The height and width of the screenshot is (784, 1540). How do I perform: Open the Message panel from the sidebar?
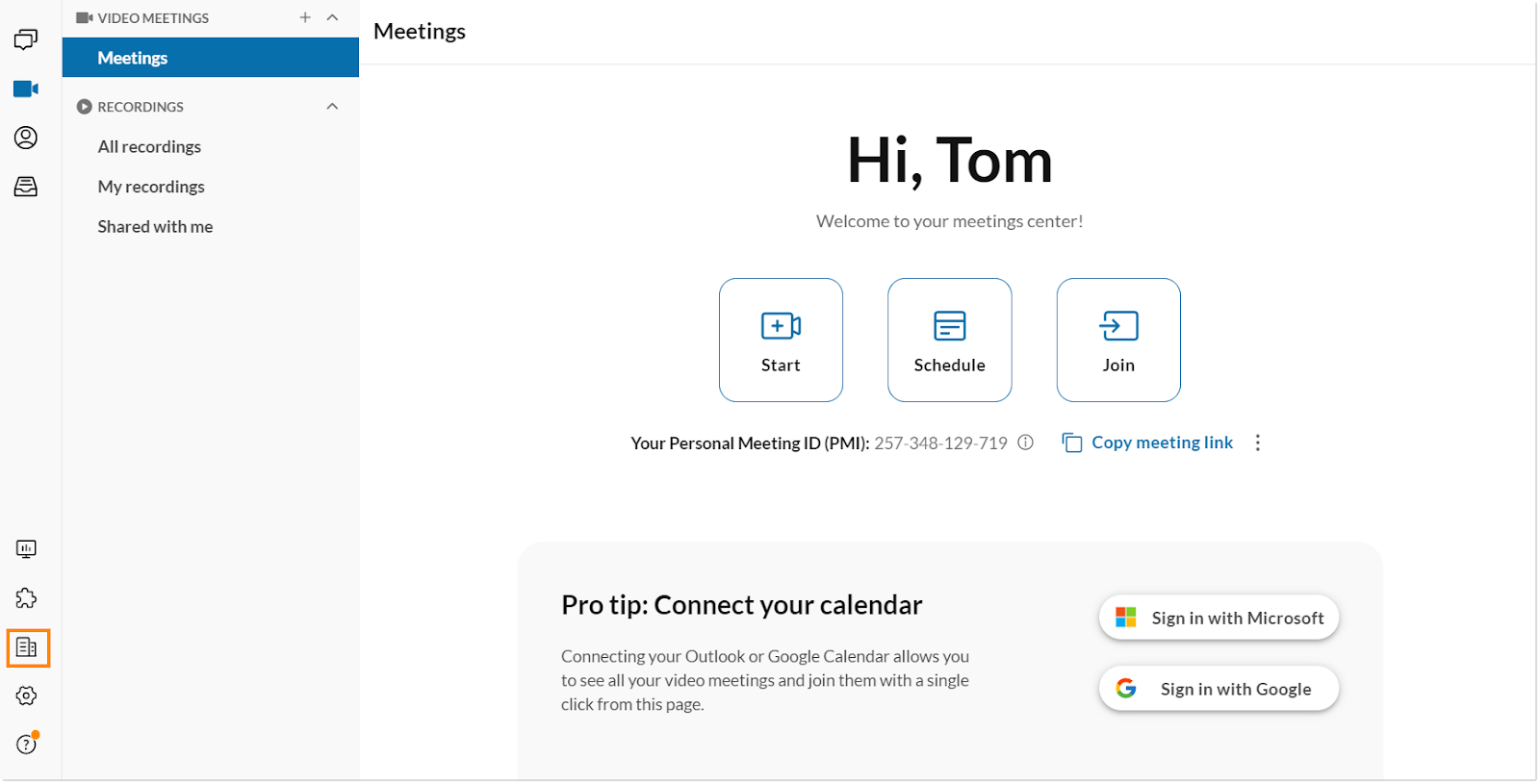(x=26, y=39)
